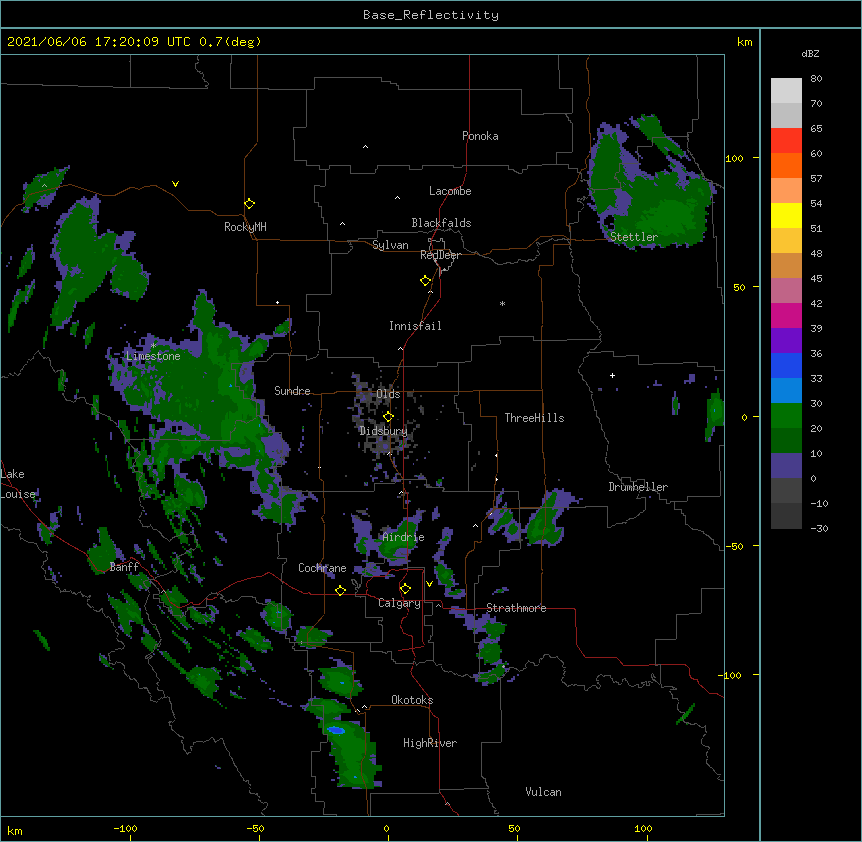Click the 80 value atop the dBZ legend
This screenshot has width=862, height=842.
tap(816, 79)
